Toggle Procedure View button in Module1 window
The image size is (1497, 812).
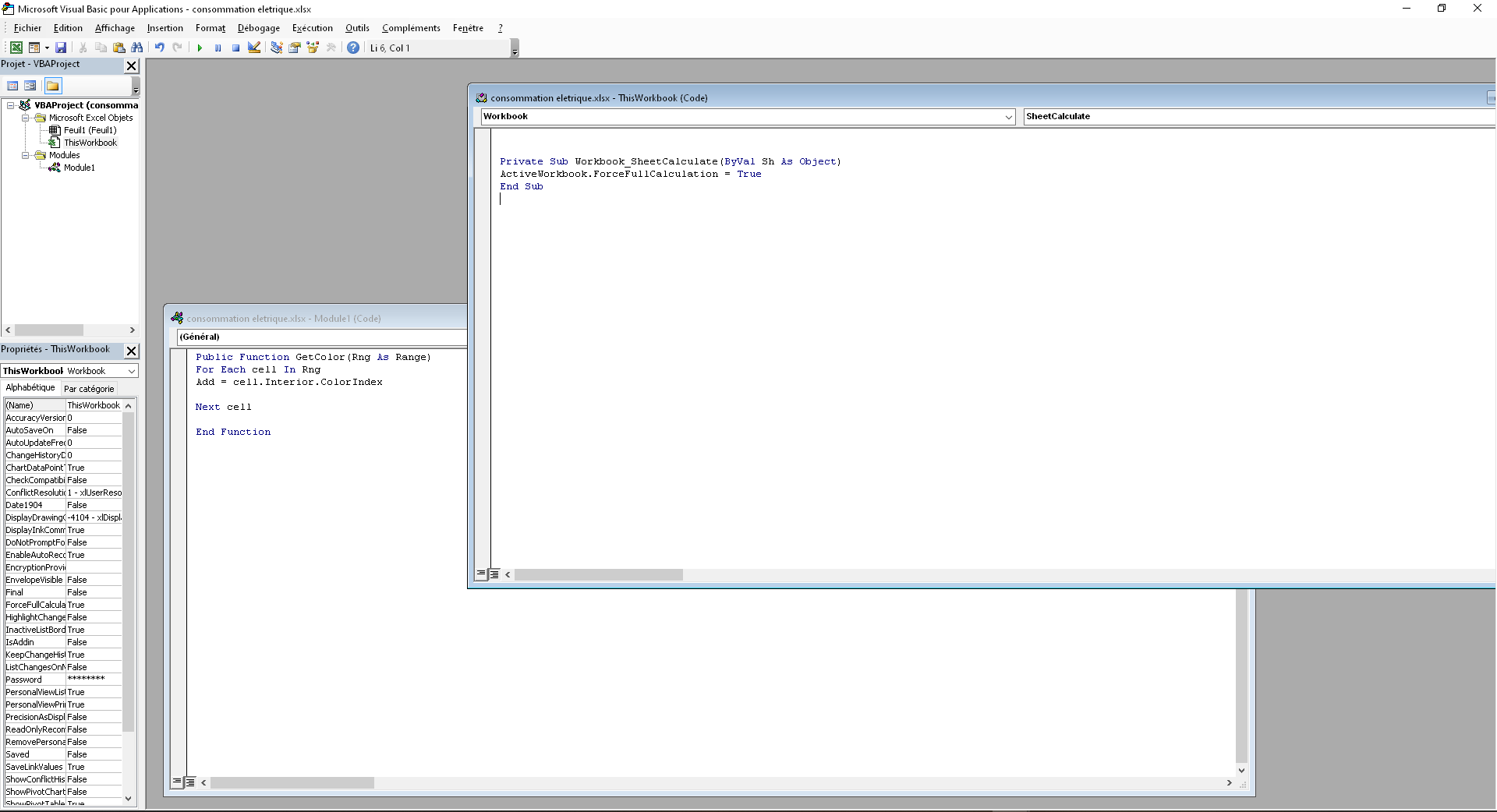pos(177,782)
